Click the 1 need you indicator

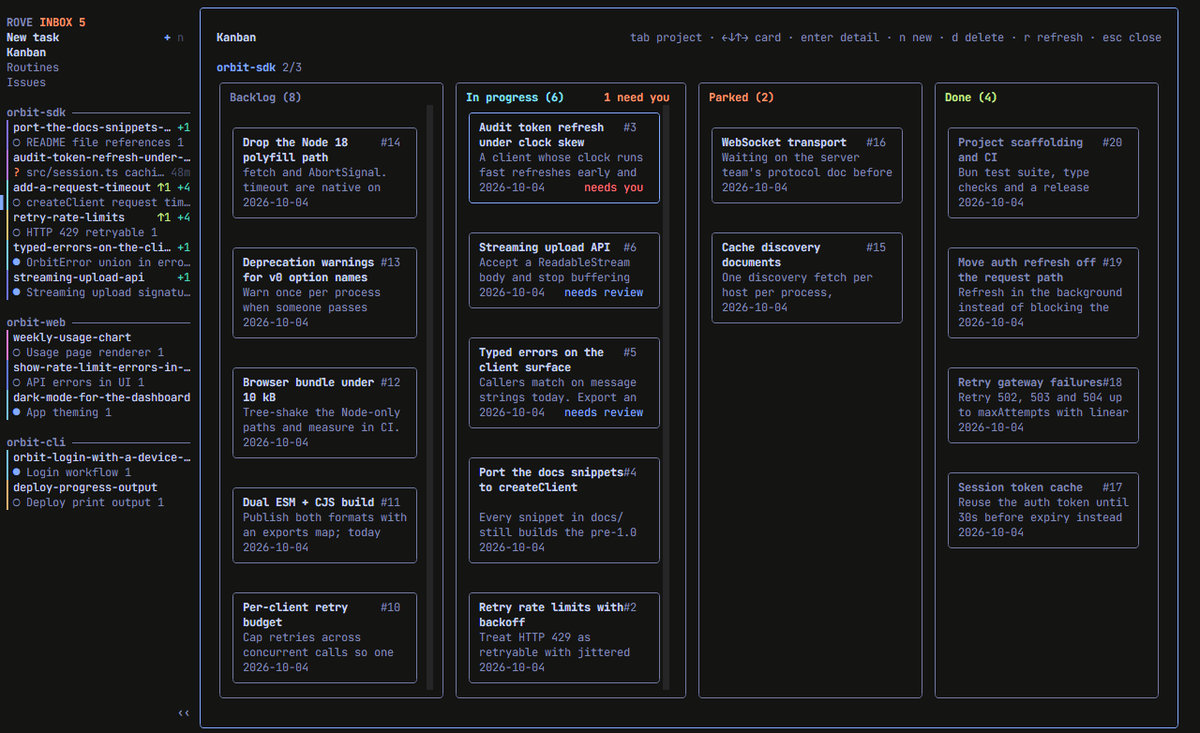(637, 97)
